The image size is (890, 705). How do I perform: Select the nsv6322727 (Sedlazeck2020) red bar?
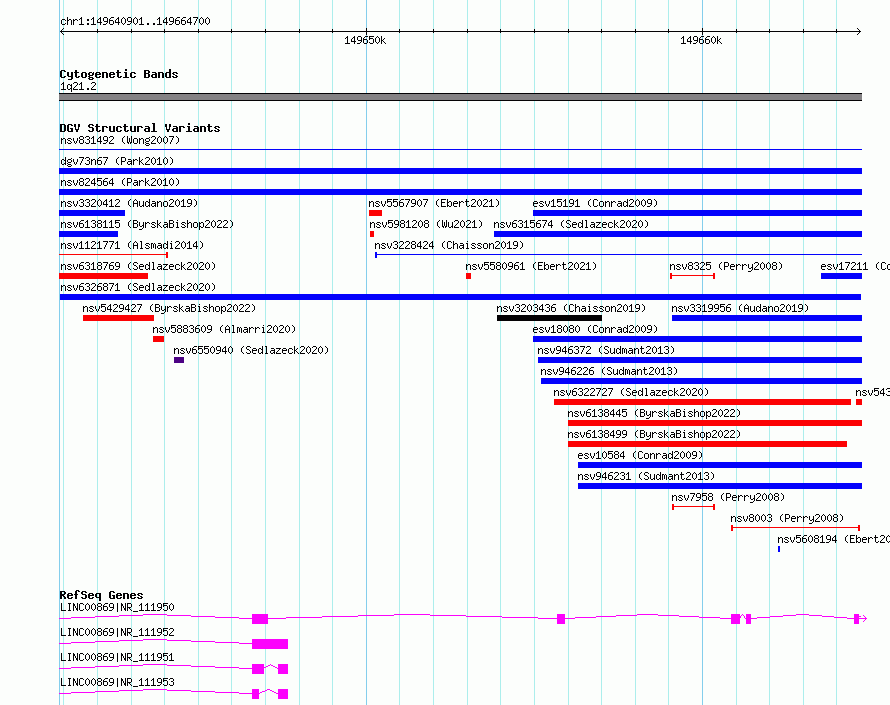[x=702, y=402]
